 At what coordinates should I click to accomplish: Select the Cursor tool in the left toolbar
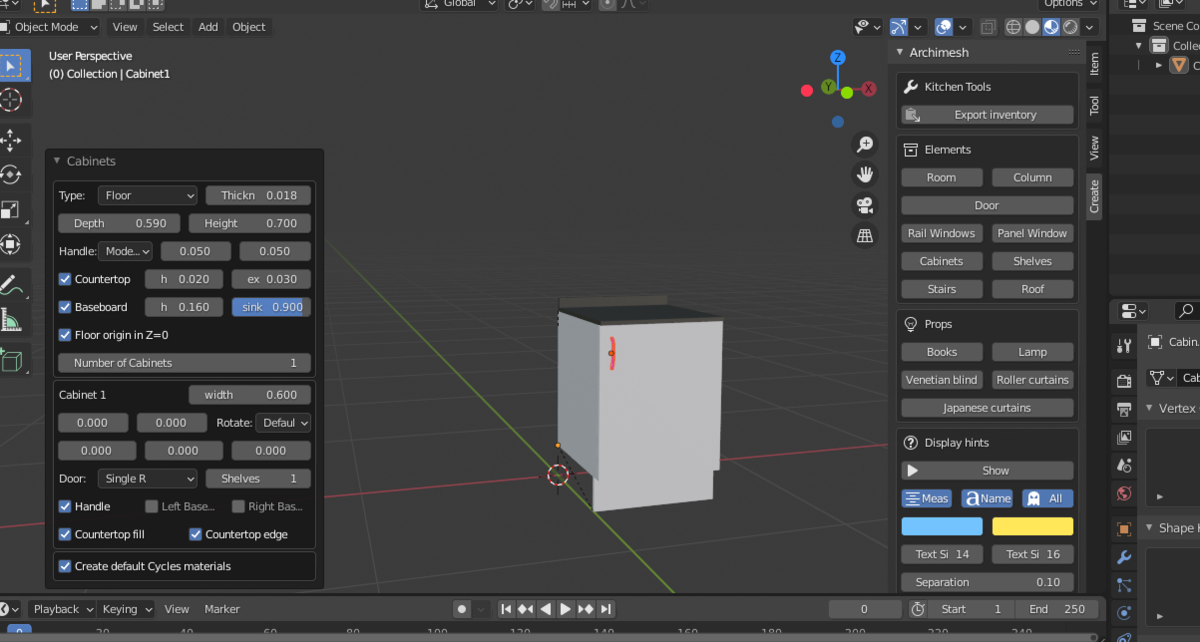click(11, 99)
